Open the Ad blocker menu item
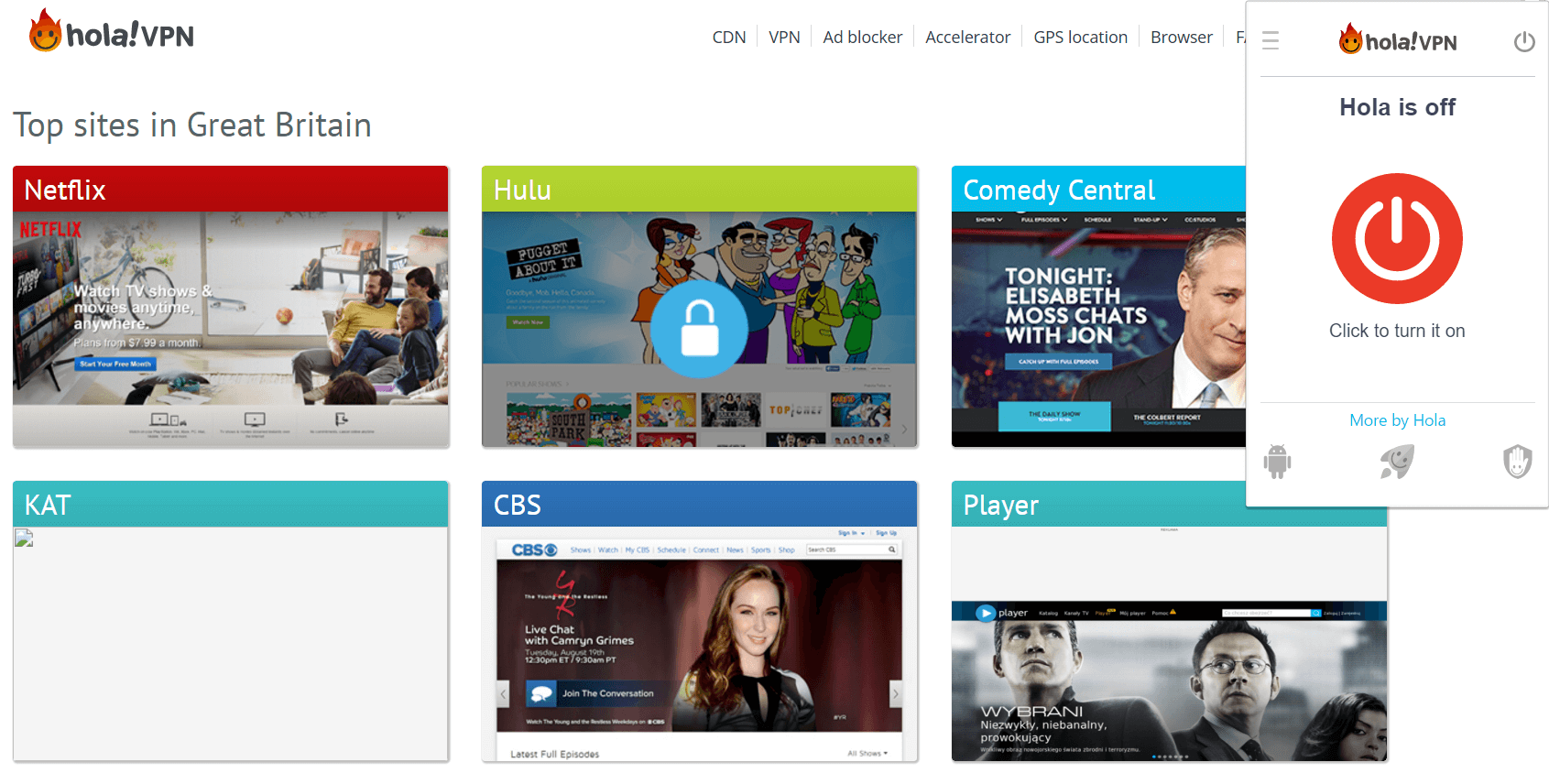This screenshot has width=1549, height=784. coord(862,38)
